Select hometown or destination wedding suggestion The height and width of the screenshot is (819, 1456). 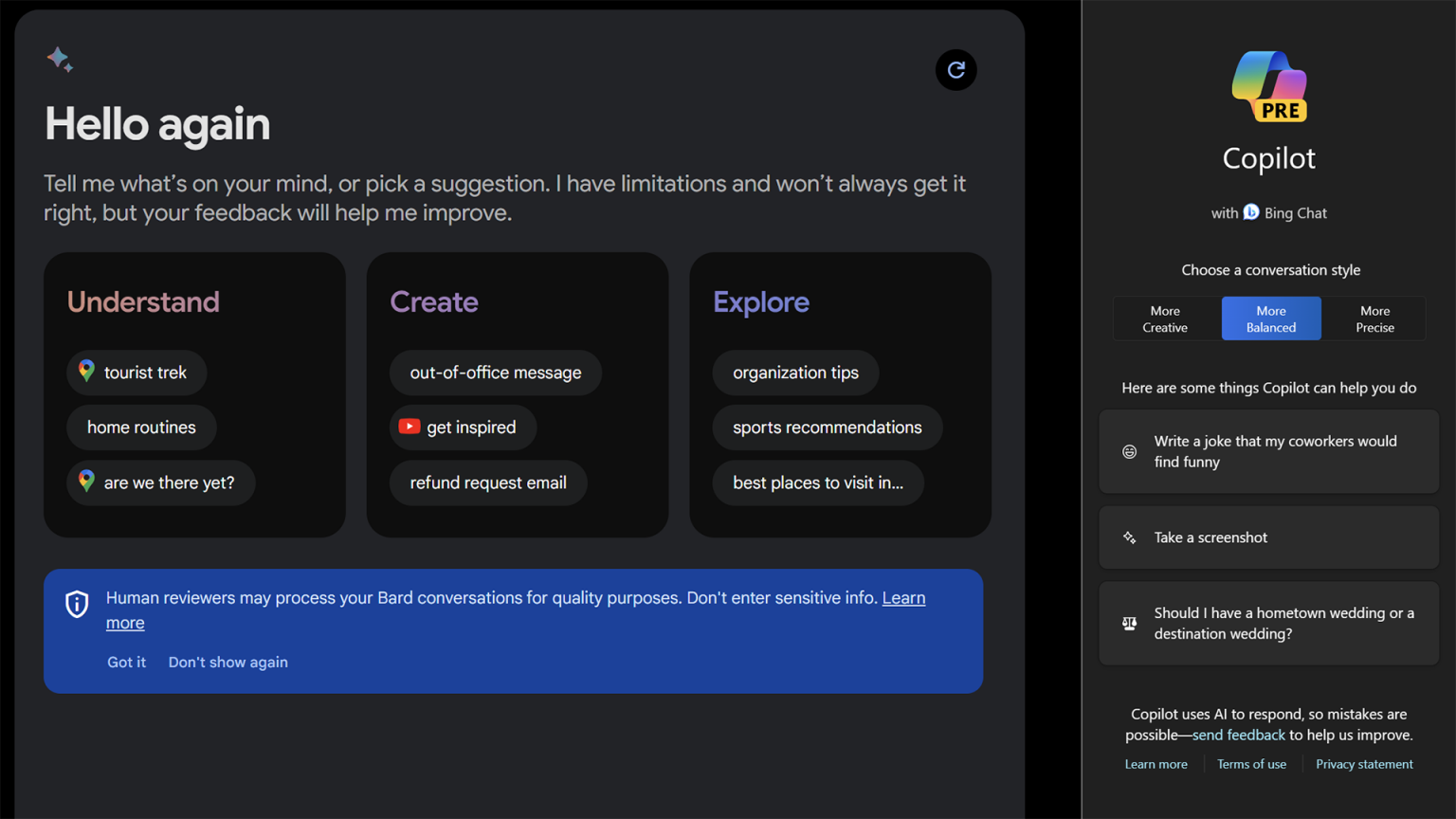(x=1268, y=623)
